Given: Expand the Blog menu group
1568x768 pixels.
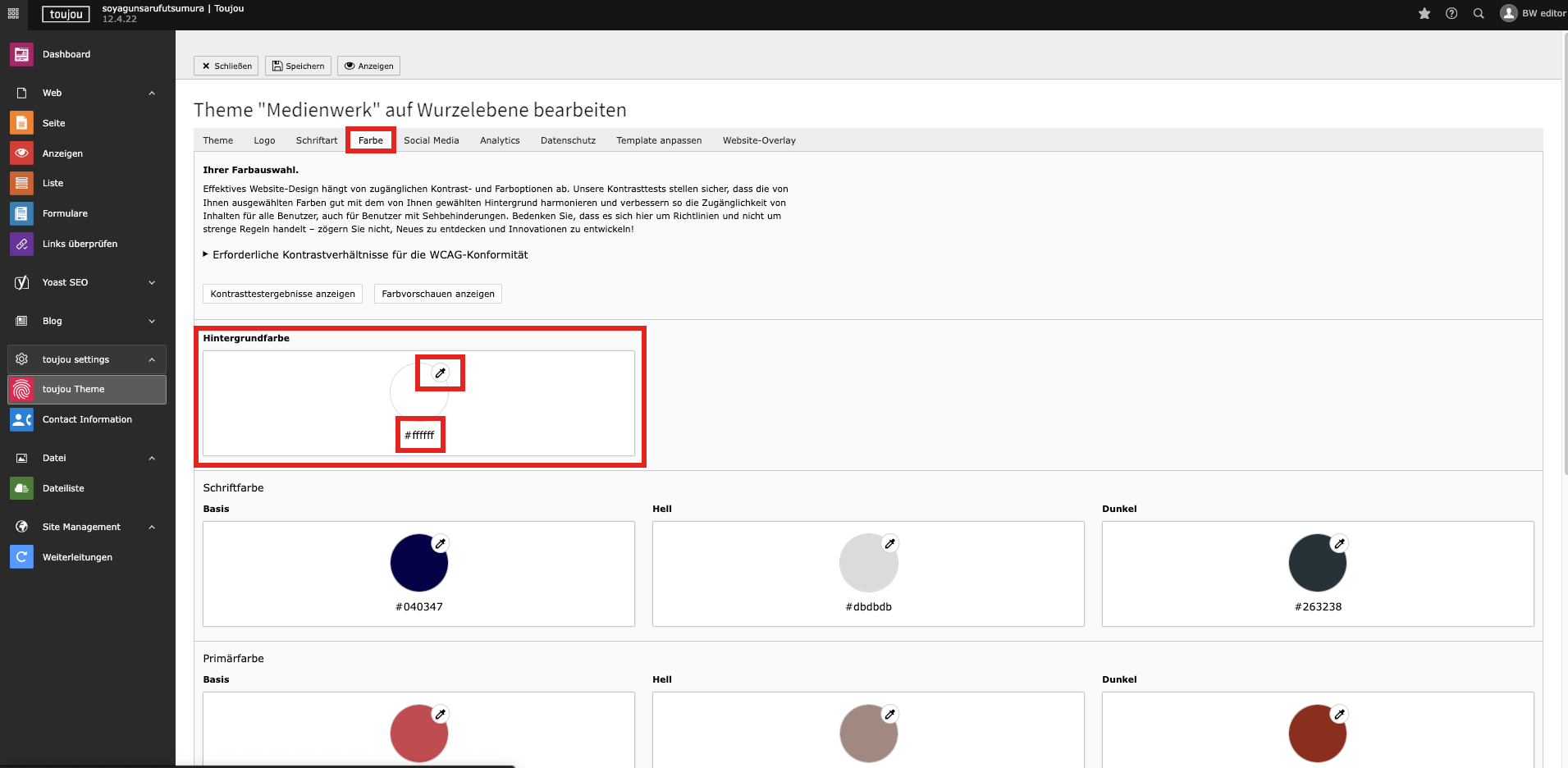Looking at the screenshot, I should (x=152, y=321).
